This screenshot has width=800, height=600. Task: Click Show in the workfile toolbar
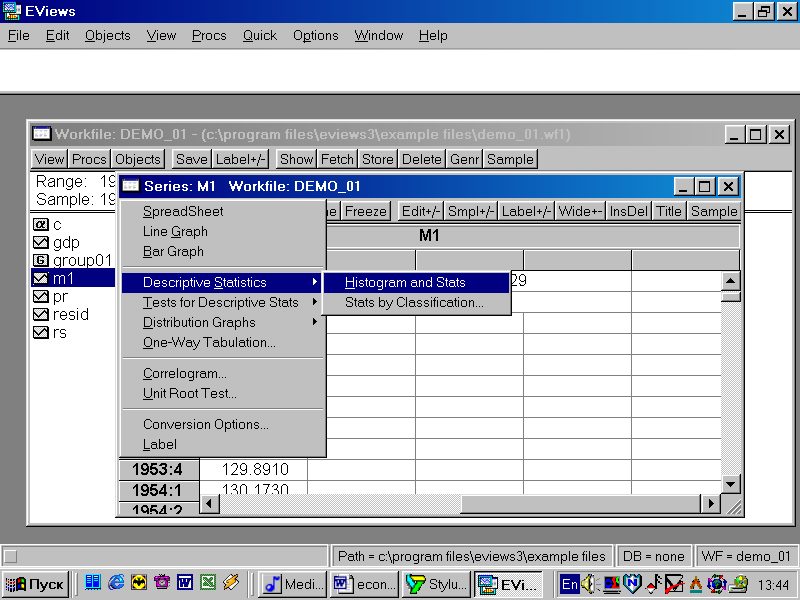tap(296, 160)
